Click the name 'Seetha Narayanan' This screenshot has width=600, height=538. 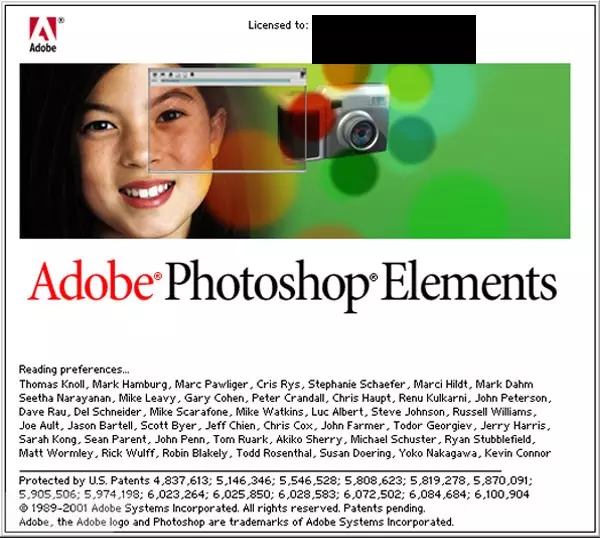[x=65, y=398]
